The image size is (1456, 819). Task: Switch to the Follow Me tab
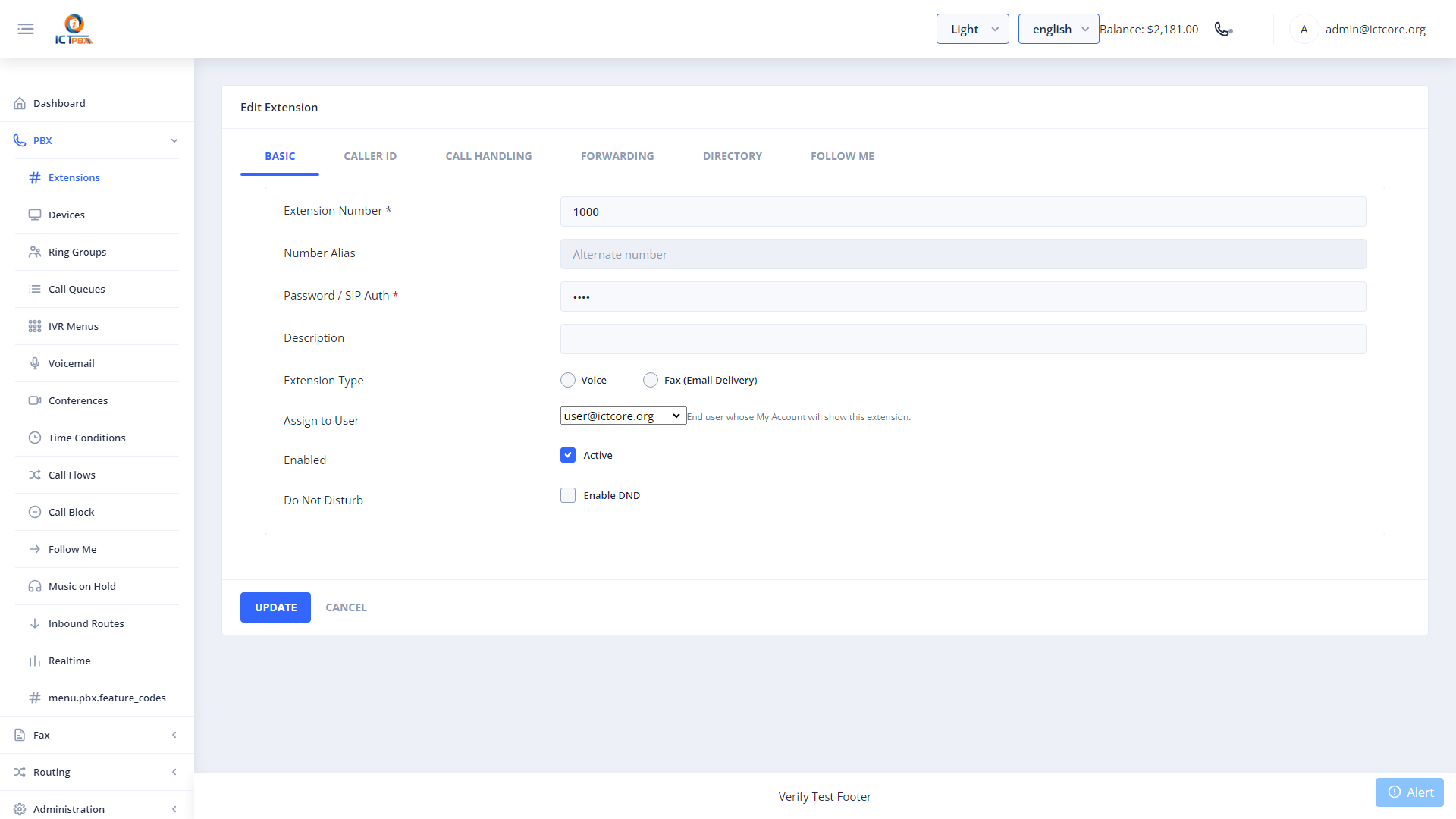[843, 156]
